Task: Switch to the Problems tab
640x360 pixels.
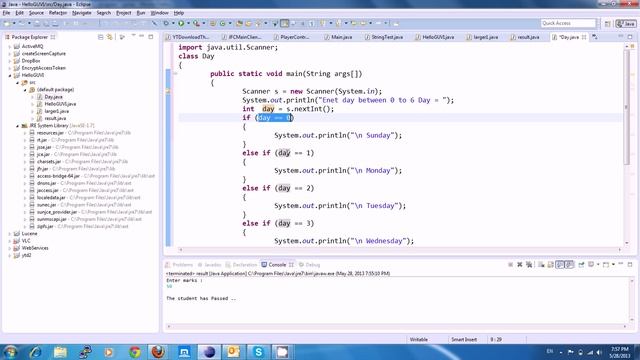Action: [179, 265]
